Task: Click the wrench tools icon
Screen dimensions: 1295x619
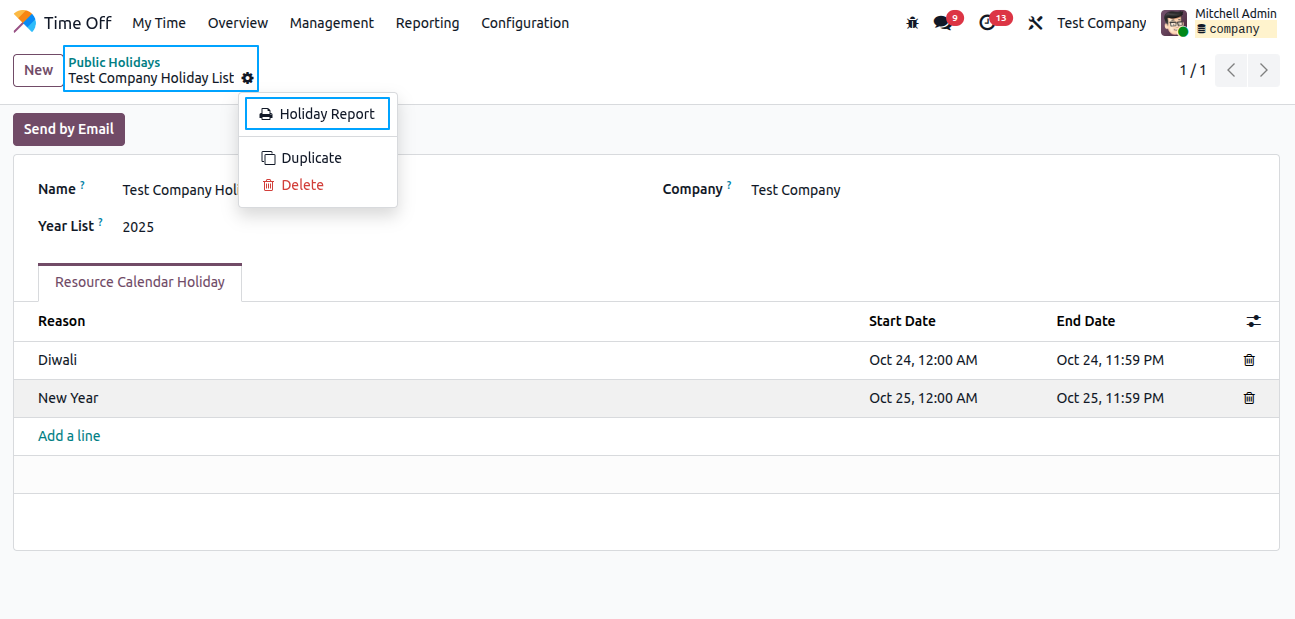Action: (x=1036, y=23)
